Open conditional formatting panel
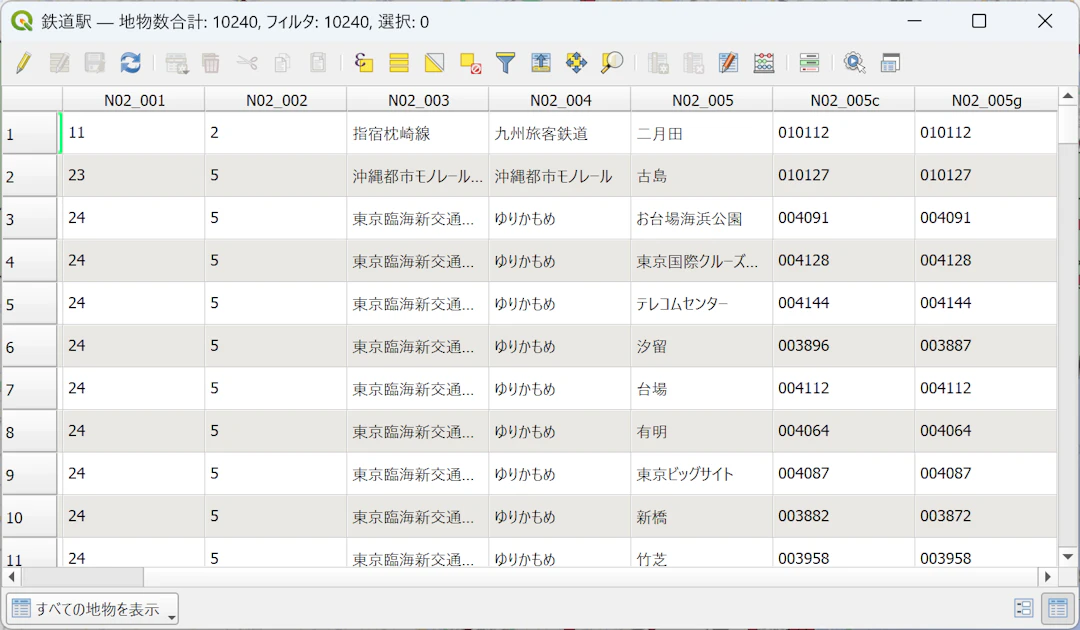The image size is (1080, 630). [809, 63]
